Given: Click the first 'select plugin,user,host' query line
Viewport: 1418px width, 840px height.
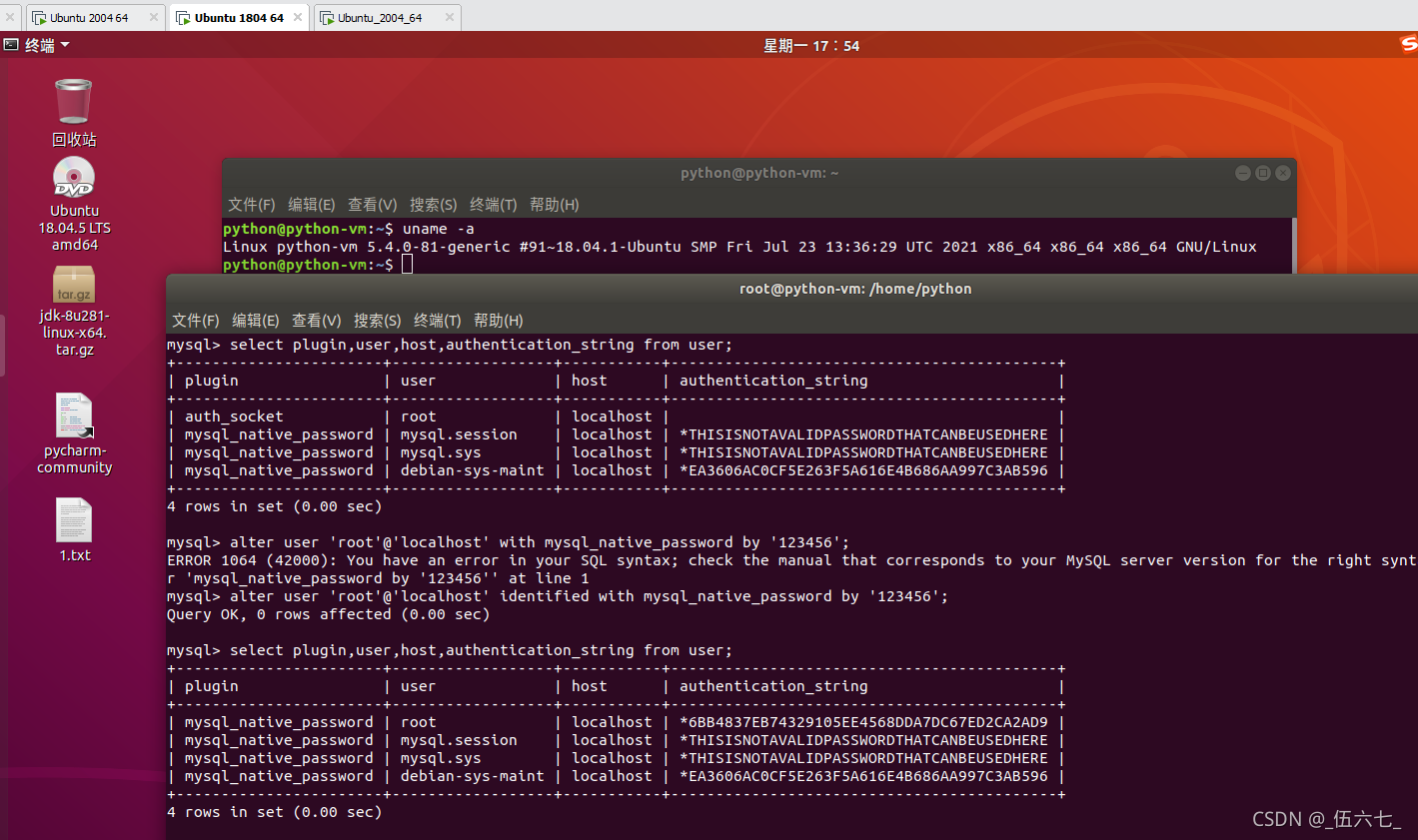Looking at the screenshot, I should (x=450, y=345).
